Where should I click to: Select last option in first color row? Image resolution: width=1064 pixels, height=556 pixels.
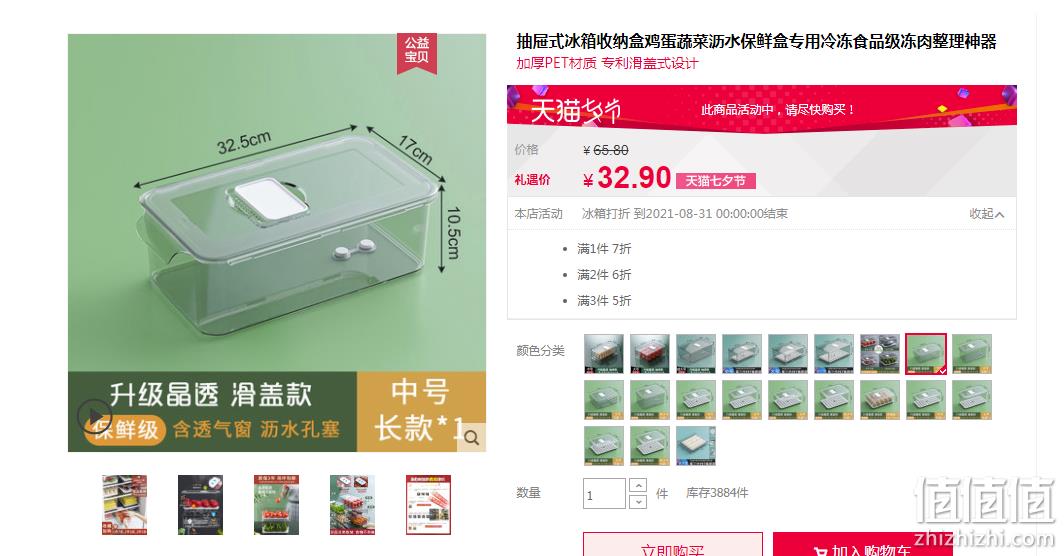pos(972,354)
